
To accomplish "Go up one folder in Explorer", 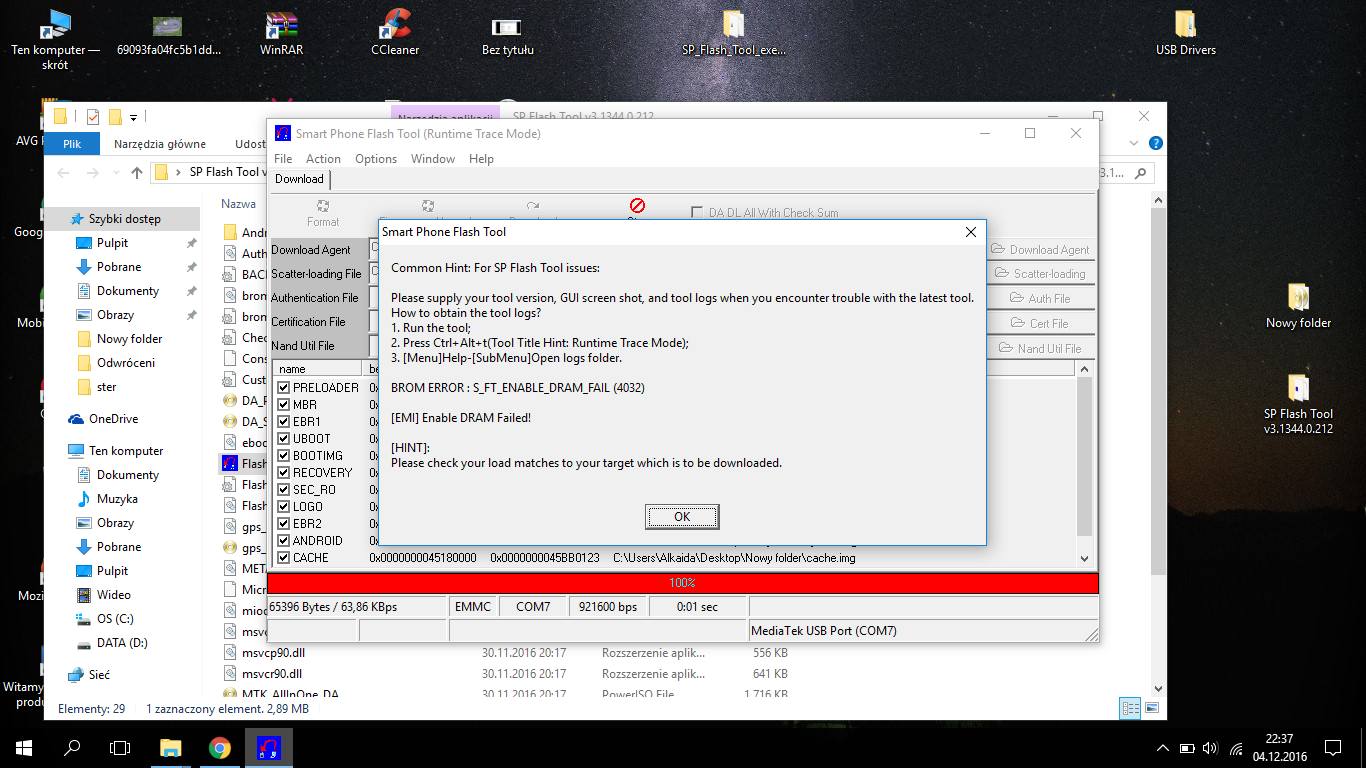I will 137,172.
